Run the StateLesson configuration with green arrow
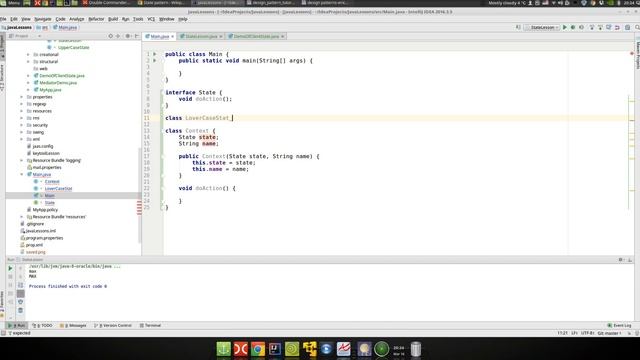This screenshot has height=360, width=640. pyautogui.click(x=565, y=27)
